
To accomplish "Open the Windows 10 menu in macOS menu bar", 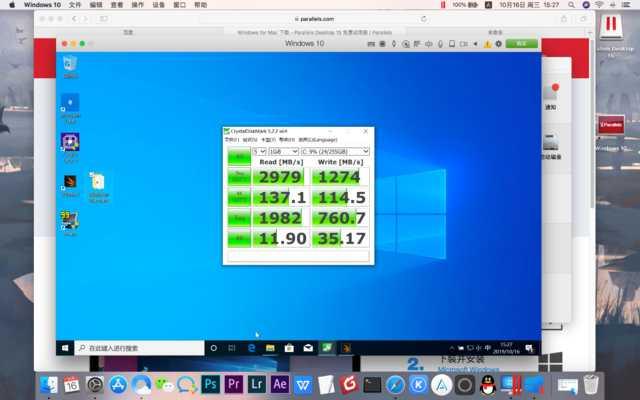I will (x=42, y=5).
